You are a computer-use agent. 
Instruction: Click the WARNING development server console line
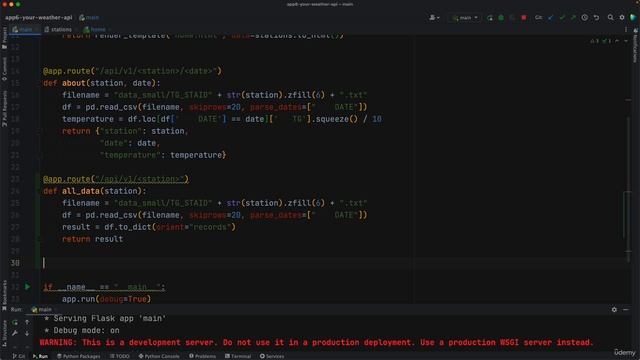click(x=316, y=342)
